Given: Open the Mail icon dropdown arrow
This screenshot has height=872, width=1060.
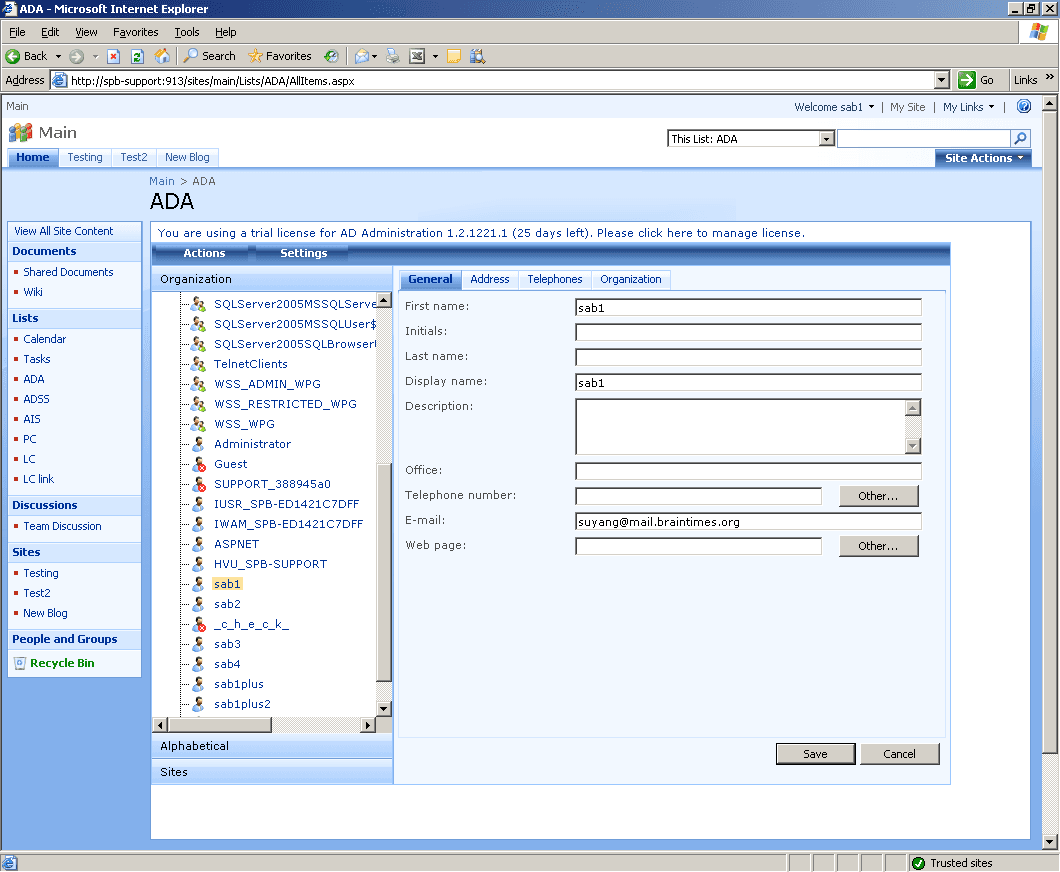Looking at the screenshot, I should click(x=375, y=56).
